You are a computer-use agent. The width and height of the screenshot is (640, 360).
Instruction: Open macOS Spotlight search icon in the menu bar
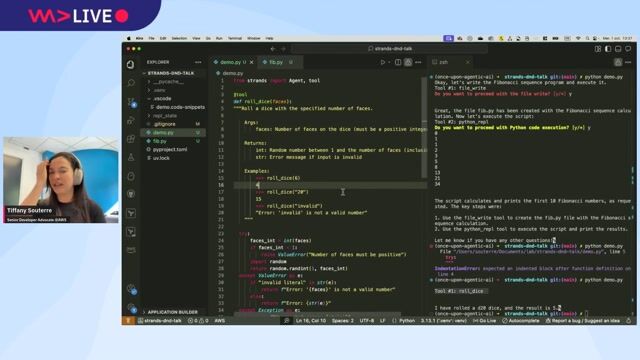point(587,38)
